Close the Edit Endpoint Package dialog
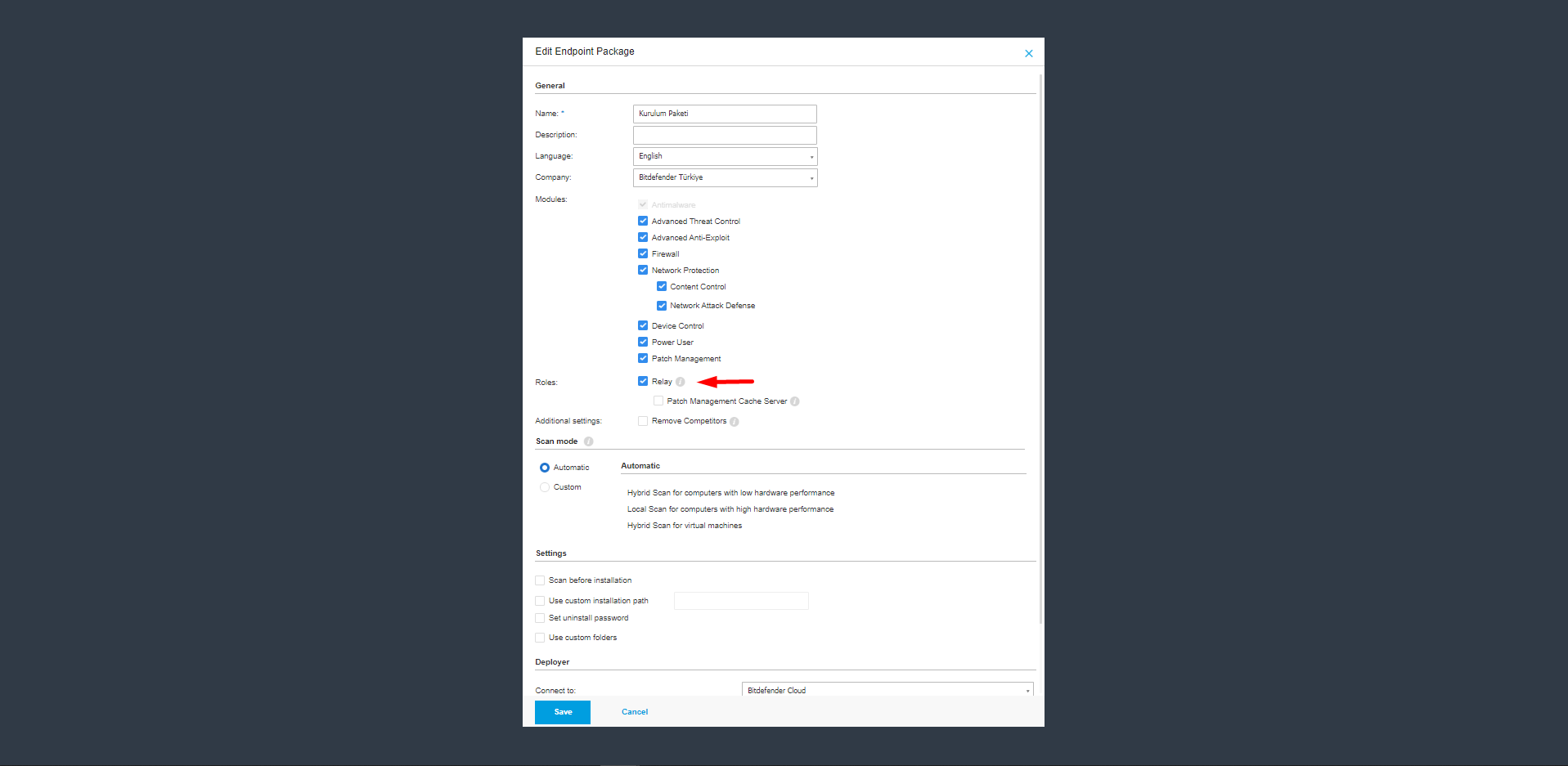Viewport: 1568px width, 766px height. tap(1028, 53)
